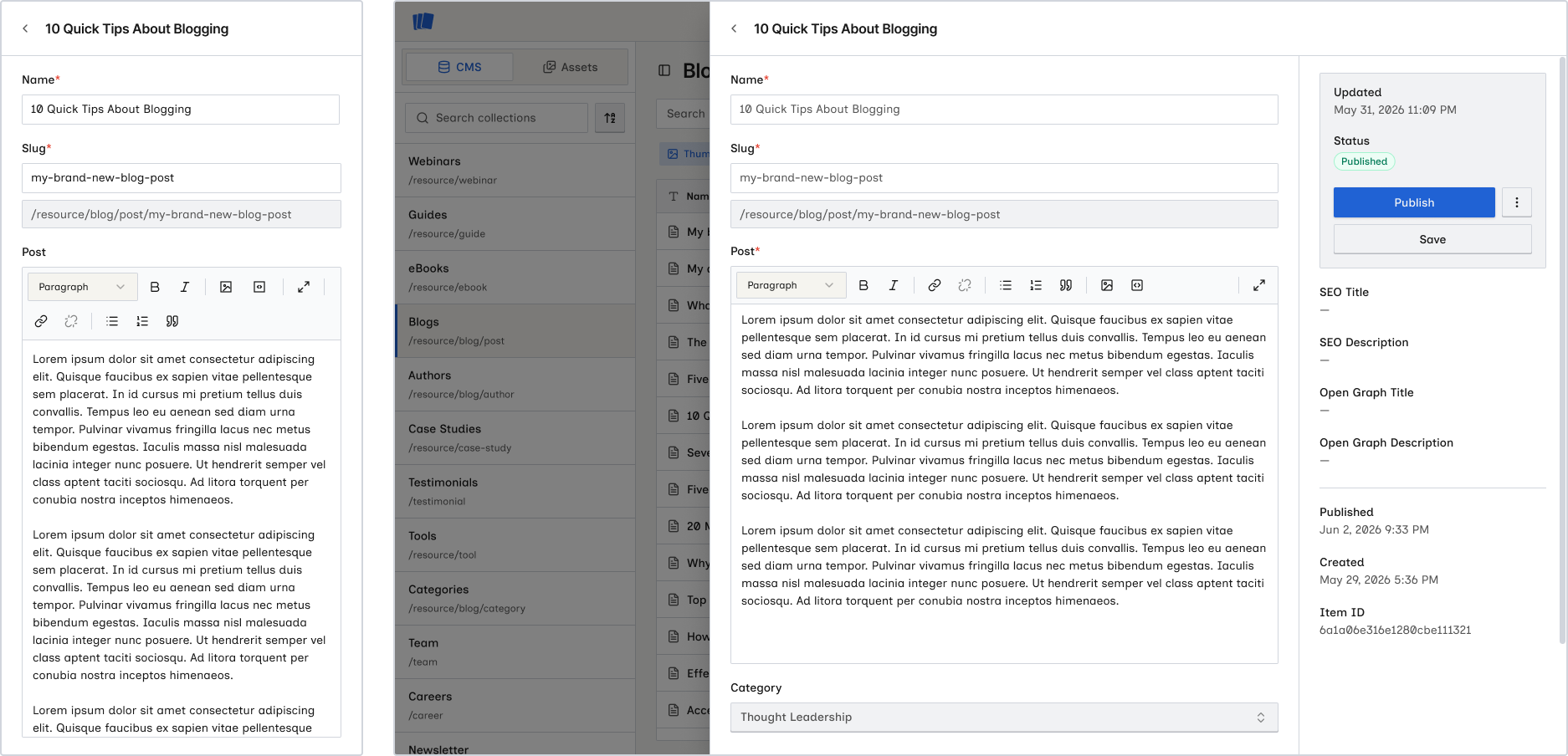The image size is (1568, 756).
Task: Apply bullet list in the narrow editor panel
Action: [x=112, y=321]
